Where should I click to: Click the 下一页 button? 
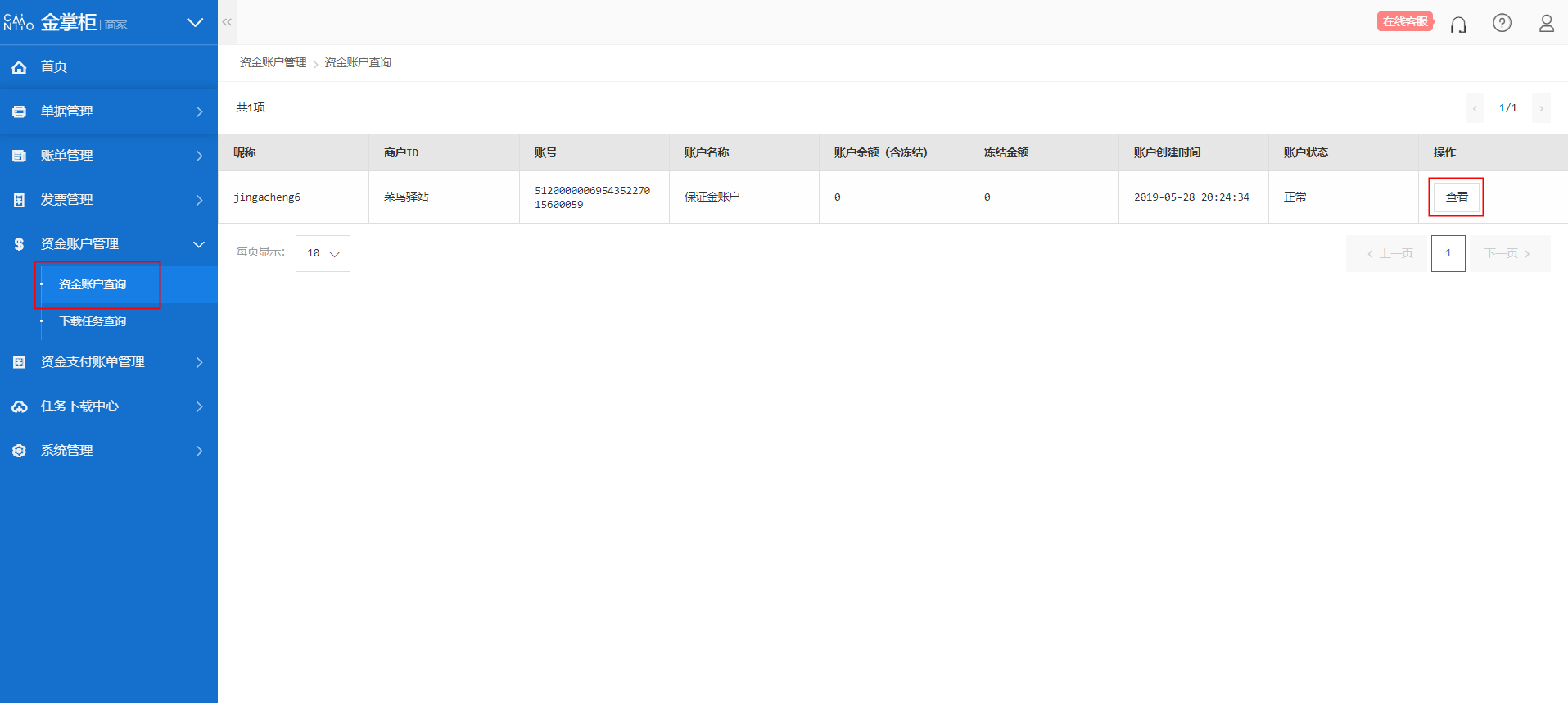(x=1510, y=253)
